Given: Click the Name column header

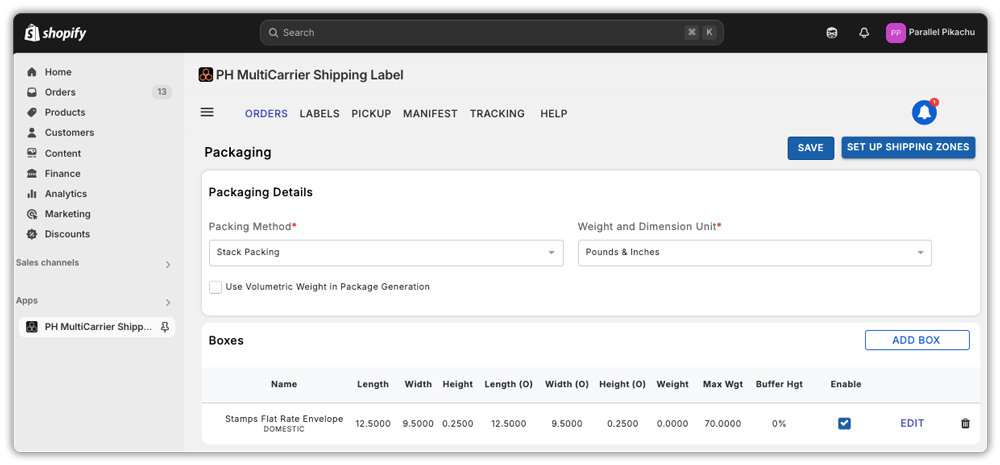Looking at the screenshot, I should point(284,384).
